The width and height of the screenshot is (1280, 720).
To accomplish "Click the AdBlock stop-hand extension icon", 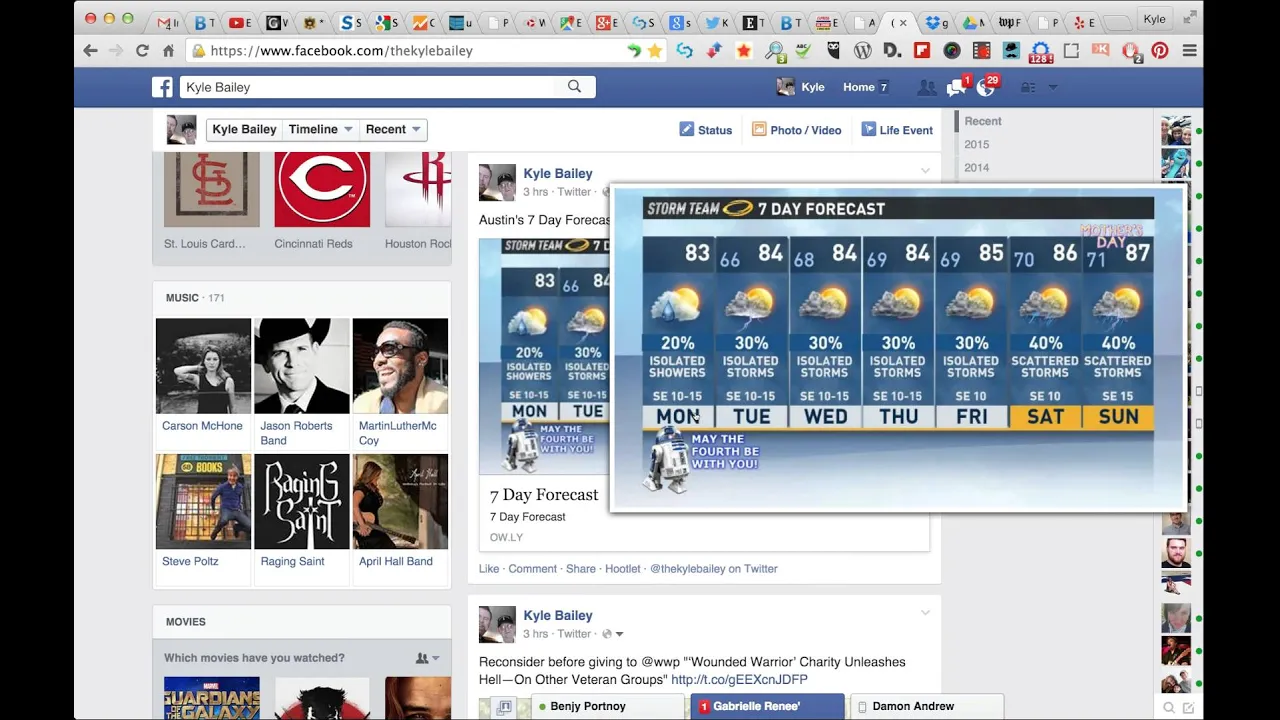I will coord(1131,51).
